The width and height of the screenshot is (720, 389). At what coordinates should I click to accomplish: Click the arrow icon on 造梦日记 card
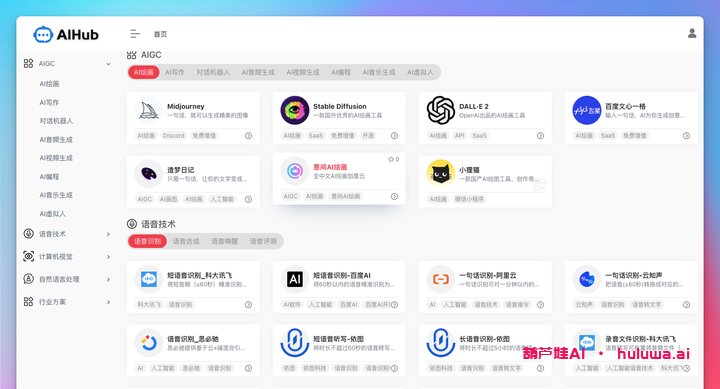(x=248, y=199)
